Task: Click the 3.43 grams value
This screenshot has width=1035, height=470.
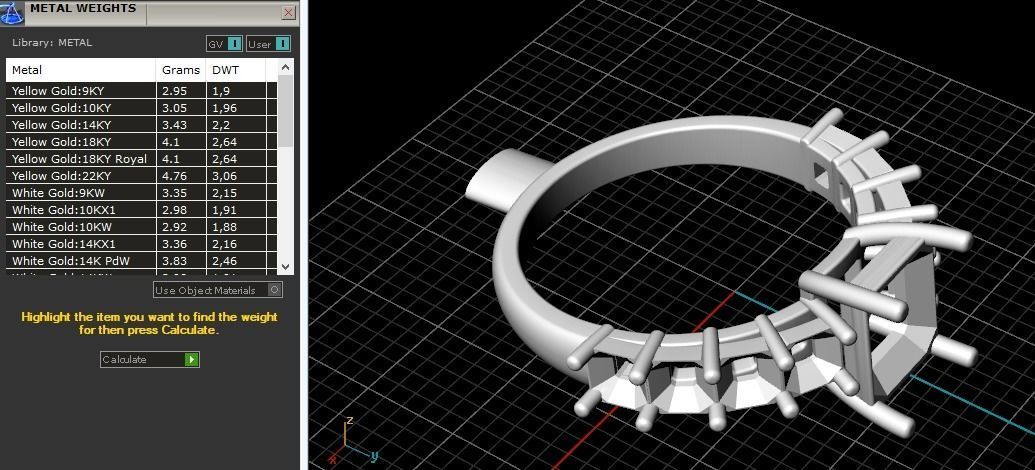Action: point(173,125)
